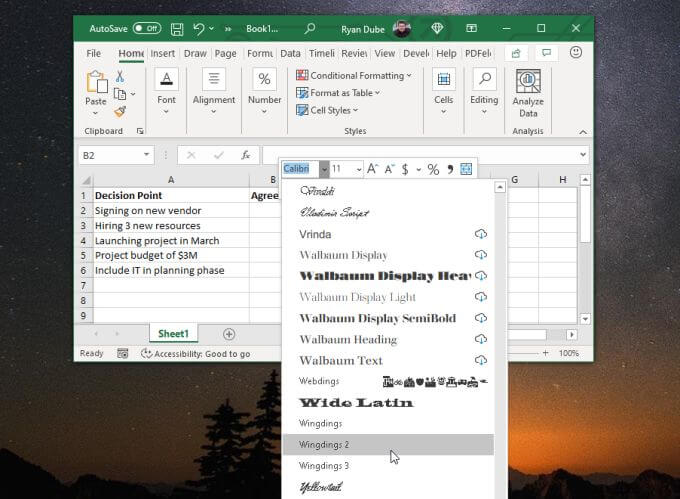Click the Insert Function fx icon
The width and height of the screenshot is (680, 499).
(245, 155)
